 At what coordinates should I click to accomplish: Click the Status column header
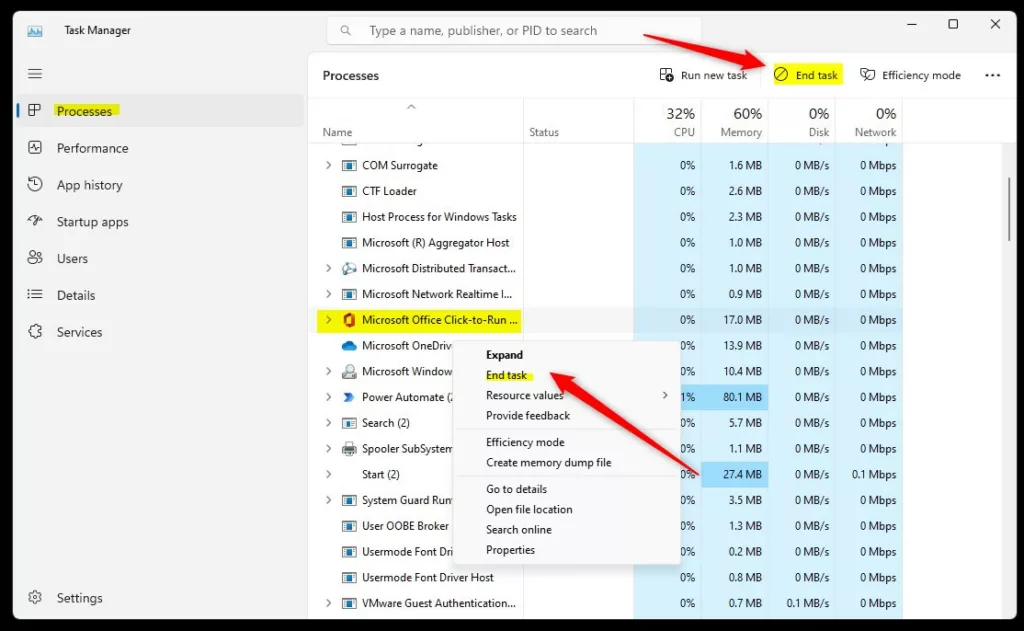click(578, 121)
